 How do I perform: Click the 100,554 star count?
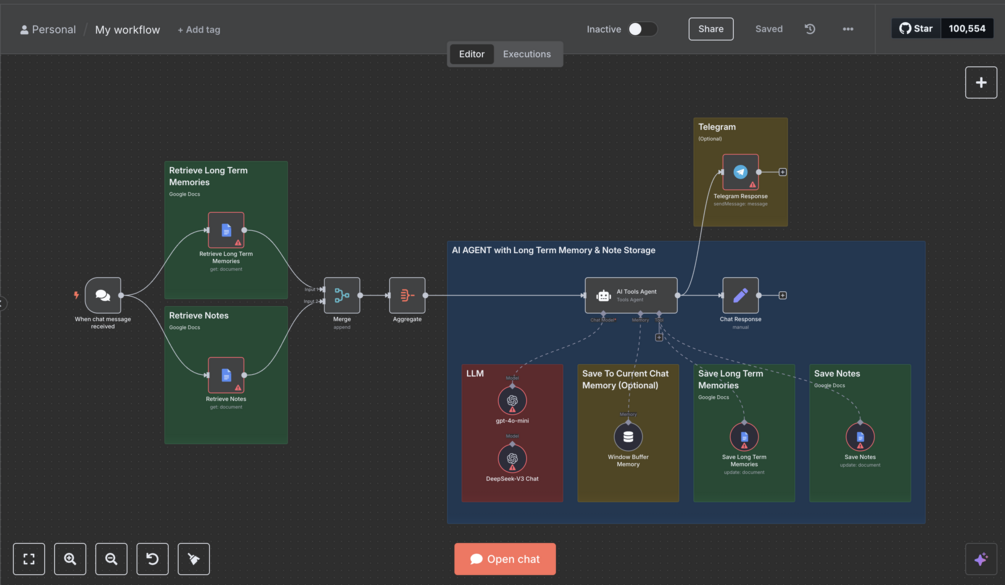(967, 29)
